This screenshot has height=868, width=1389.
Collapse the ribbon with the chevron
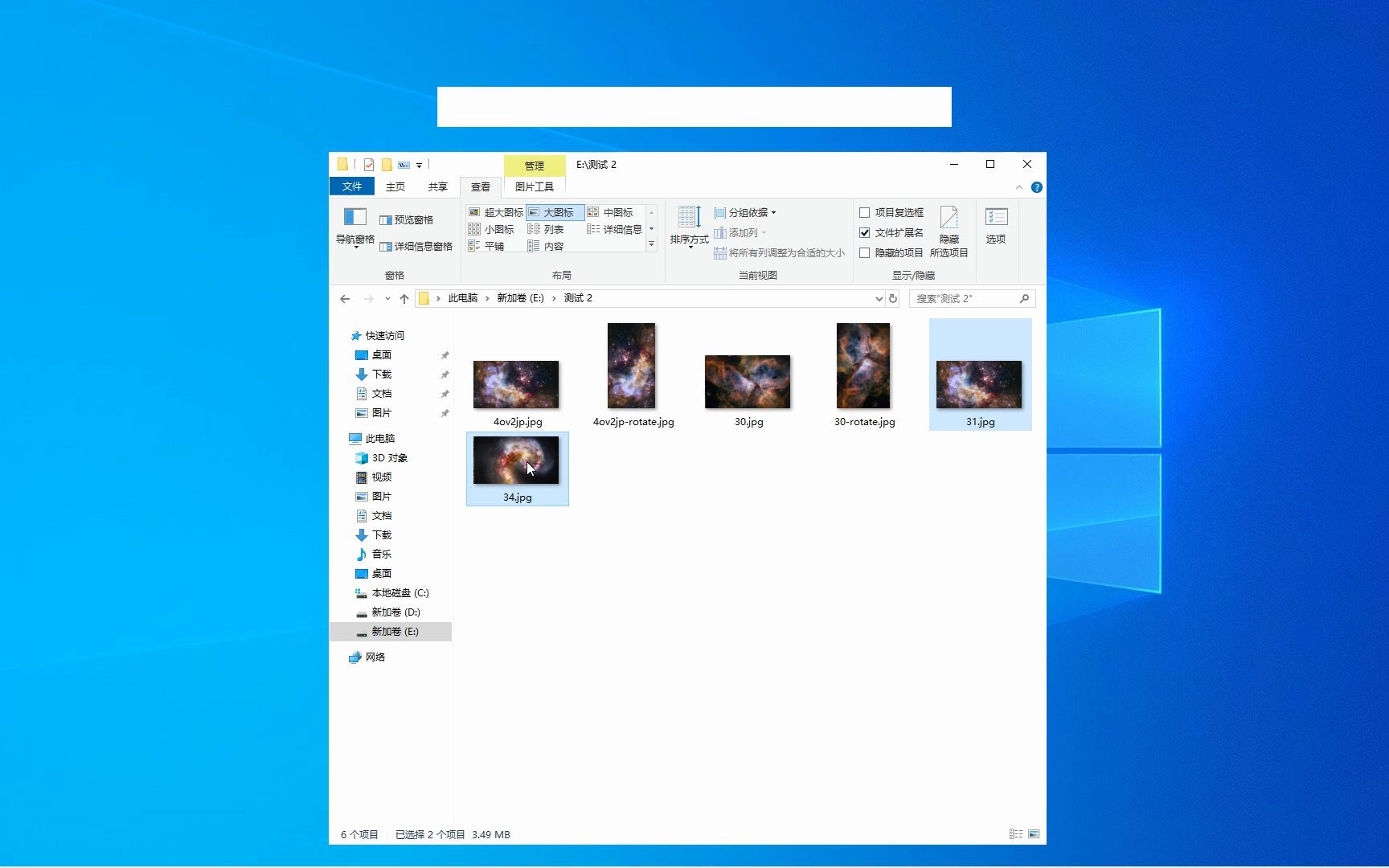click(x=1019, y=187)
